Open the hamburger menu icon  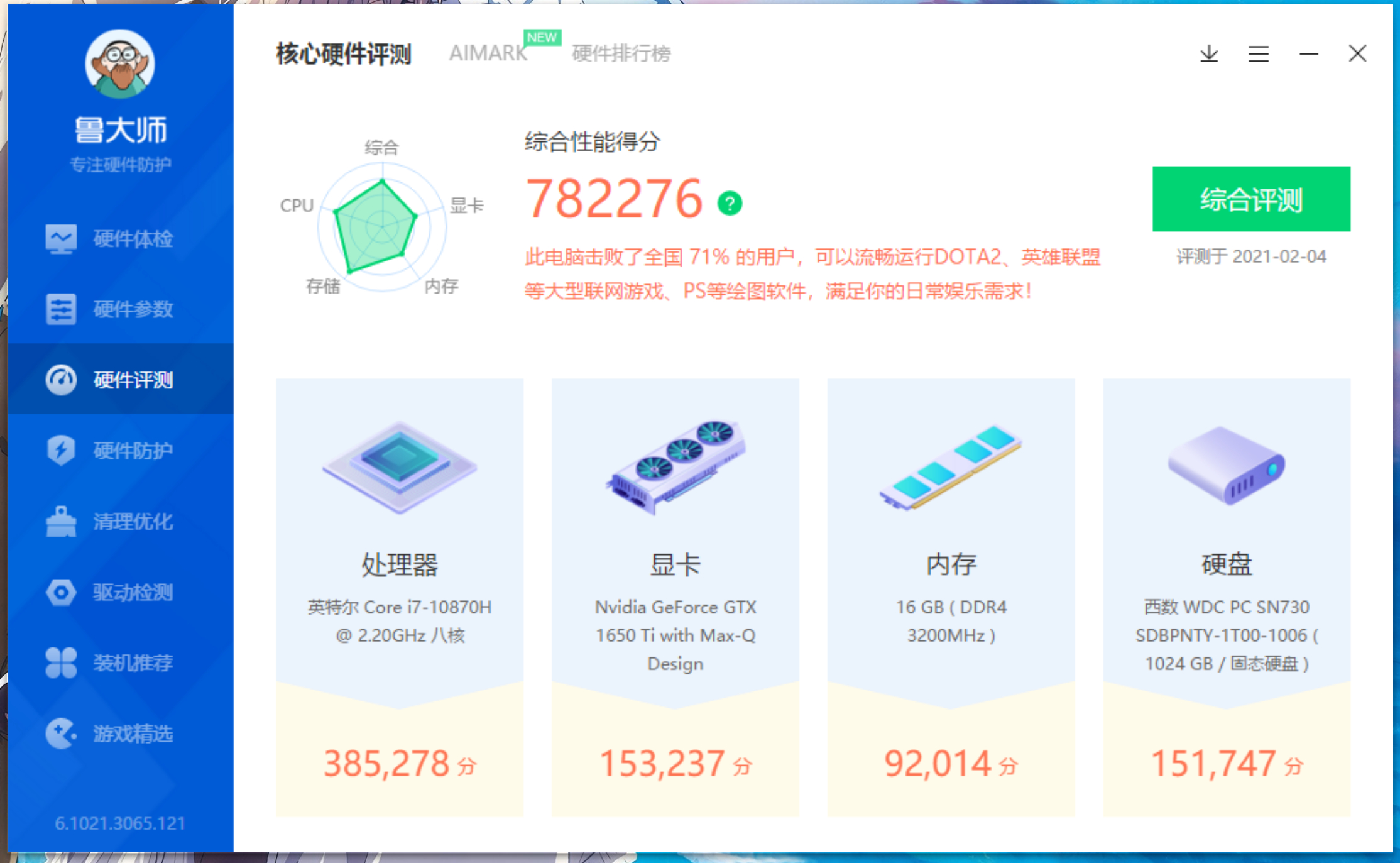click(1259, 54)
